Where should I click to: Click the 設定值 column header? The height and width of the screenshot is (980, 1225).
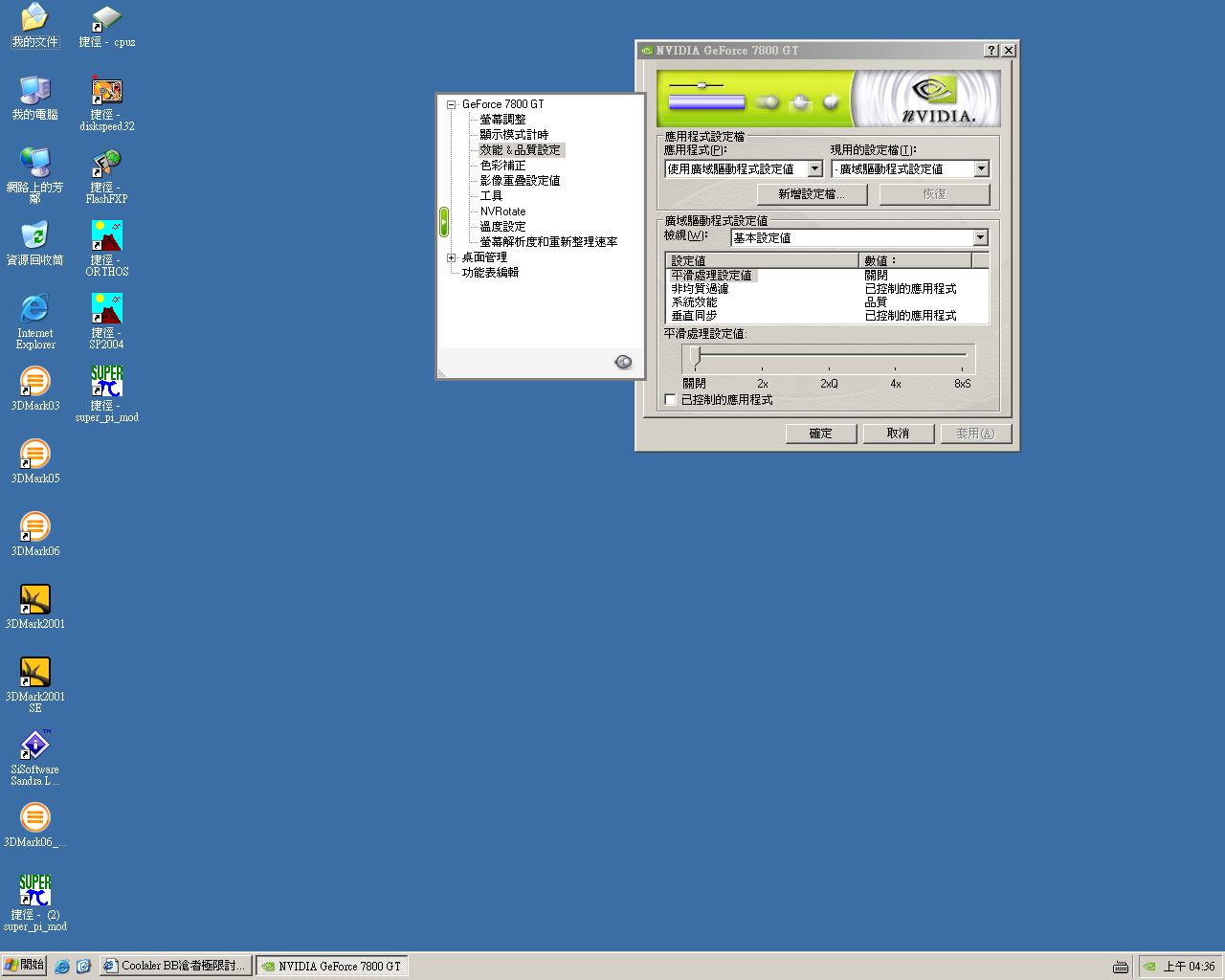pyautogui.click(x=763, y=260)
